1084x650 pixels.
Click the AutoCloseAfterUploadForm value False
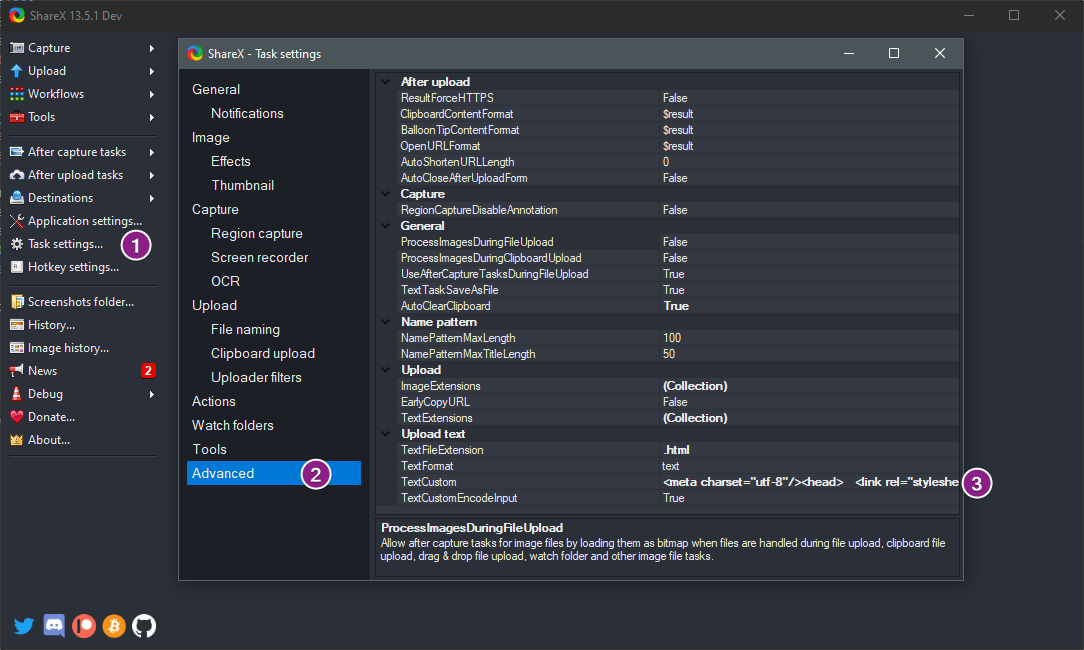(x=675, y=178)
